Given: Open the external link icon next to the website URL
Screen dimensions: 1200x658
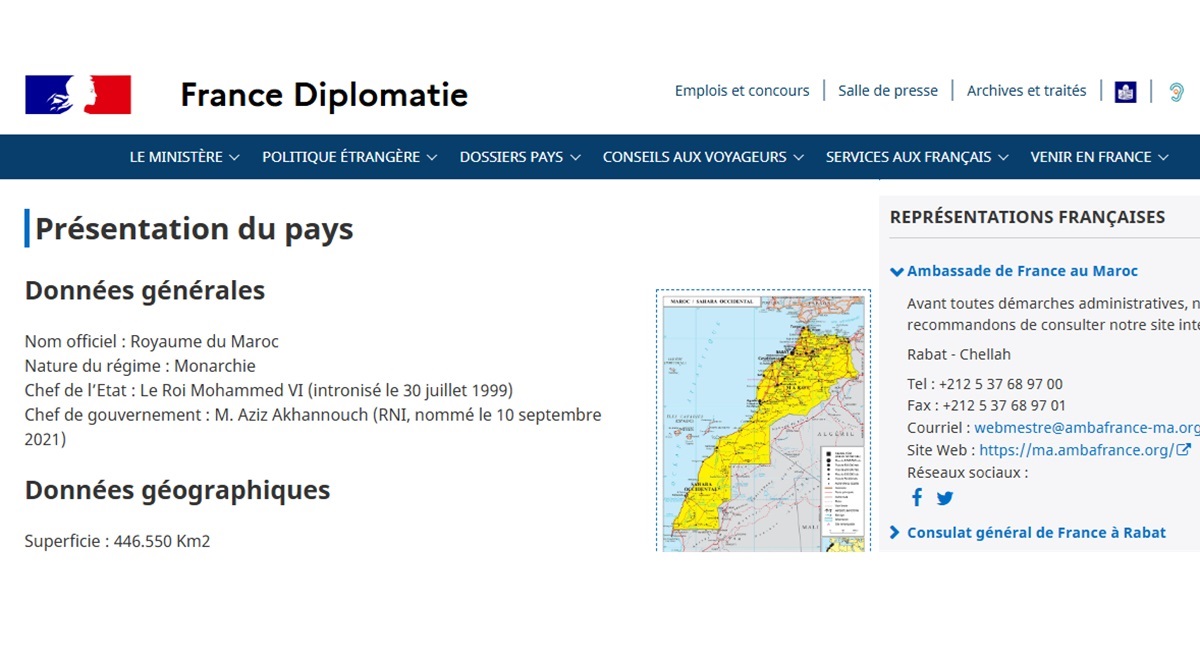Looking at the screenshot, I should pyautogui.click(x=1184, y=449).
